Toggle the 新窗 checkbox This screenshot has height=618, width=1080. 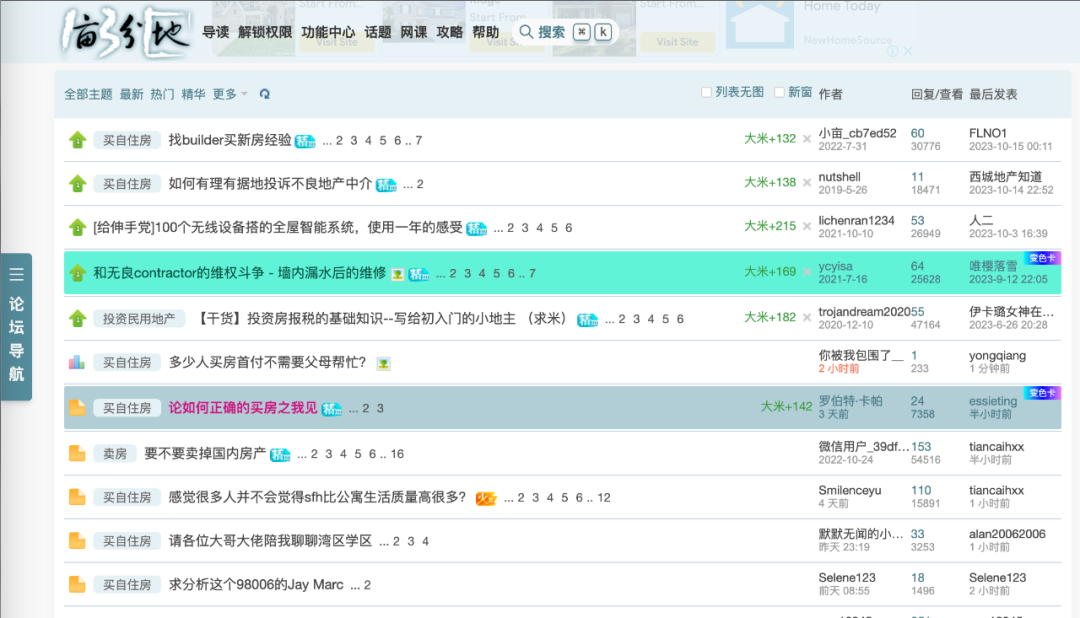[x=780, y=92]
